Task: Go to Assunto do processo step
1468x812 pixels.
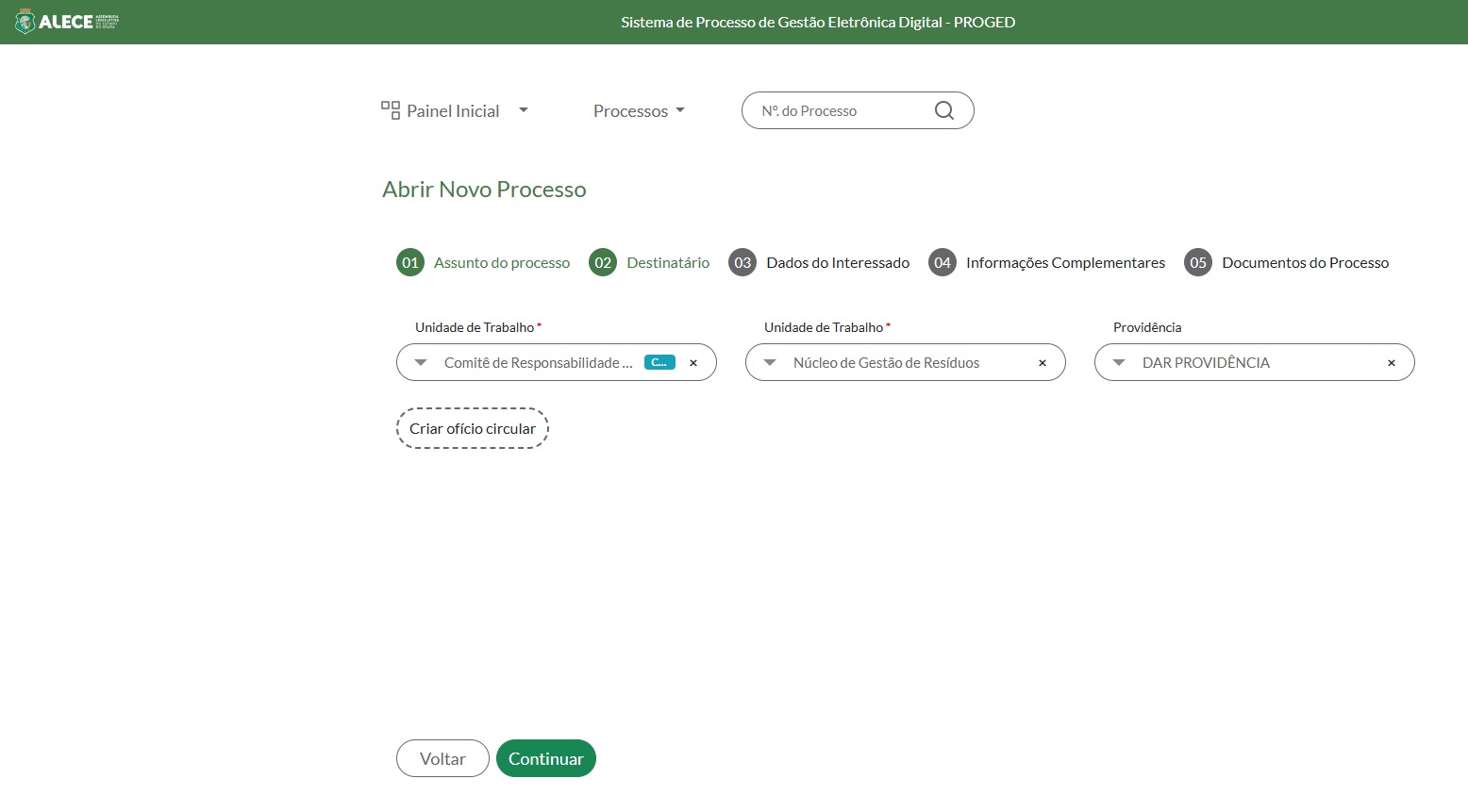Action: point(501,263)
